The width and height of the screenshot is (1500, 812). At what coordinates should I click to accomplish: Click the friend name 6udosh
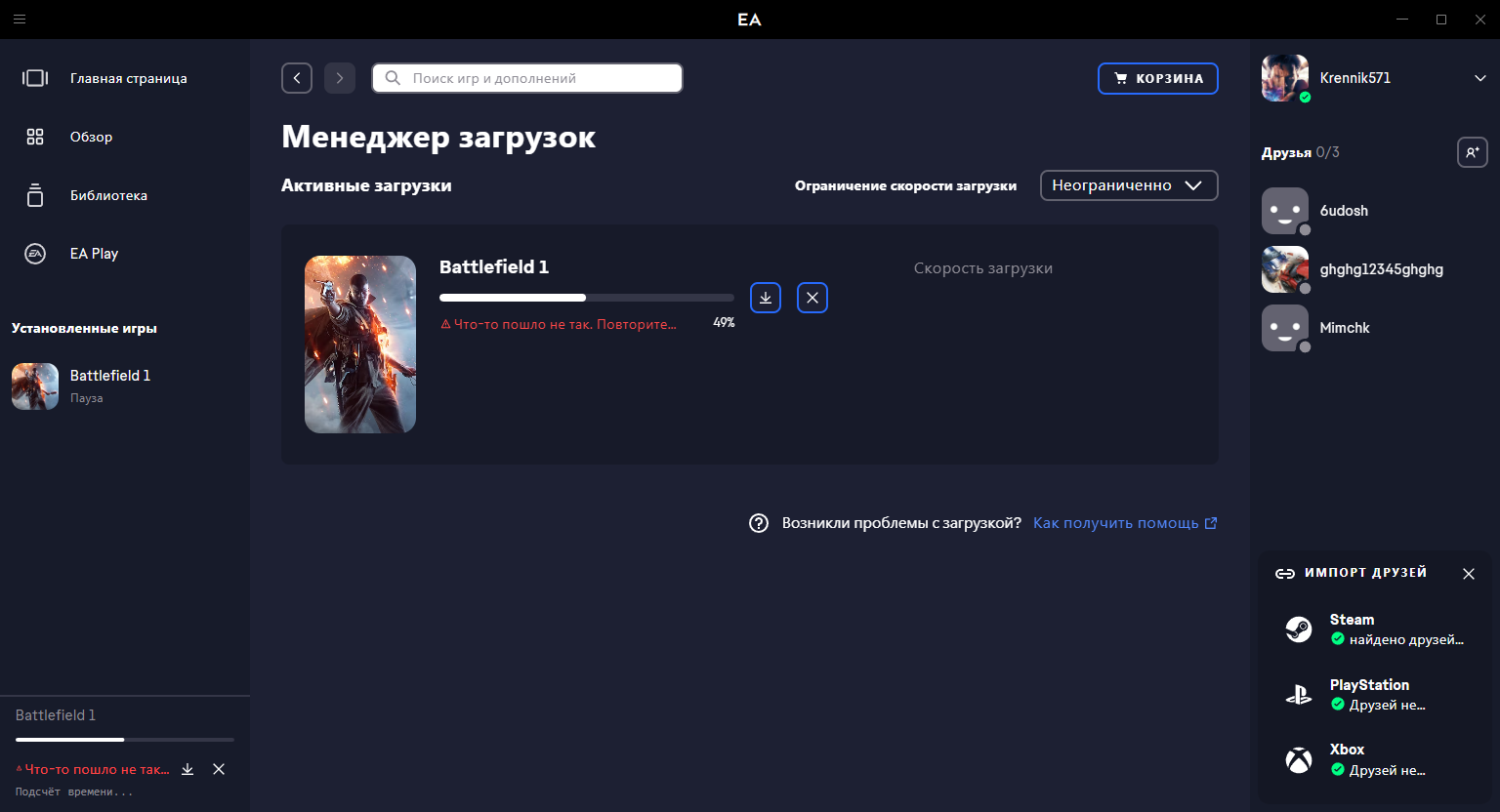[1344, 211]
